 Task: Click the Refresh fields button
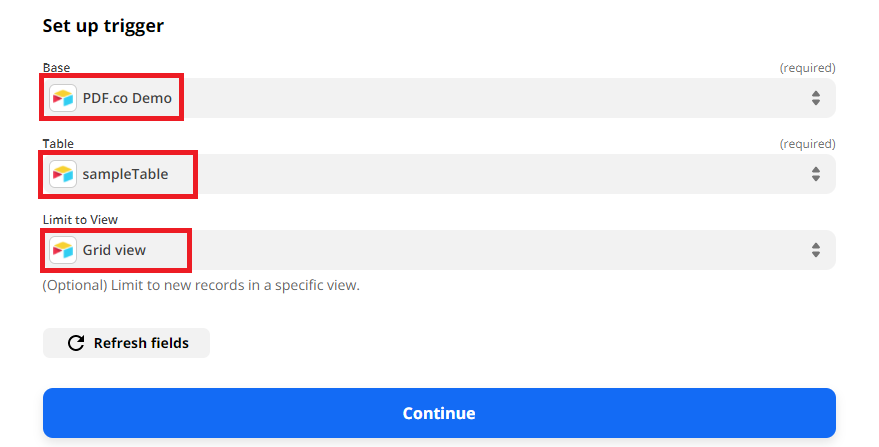click(126, 343)
